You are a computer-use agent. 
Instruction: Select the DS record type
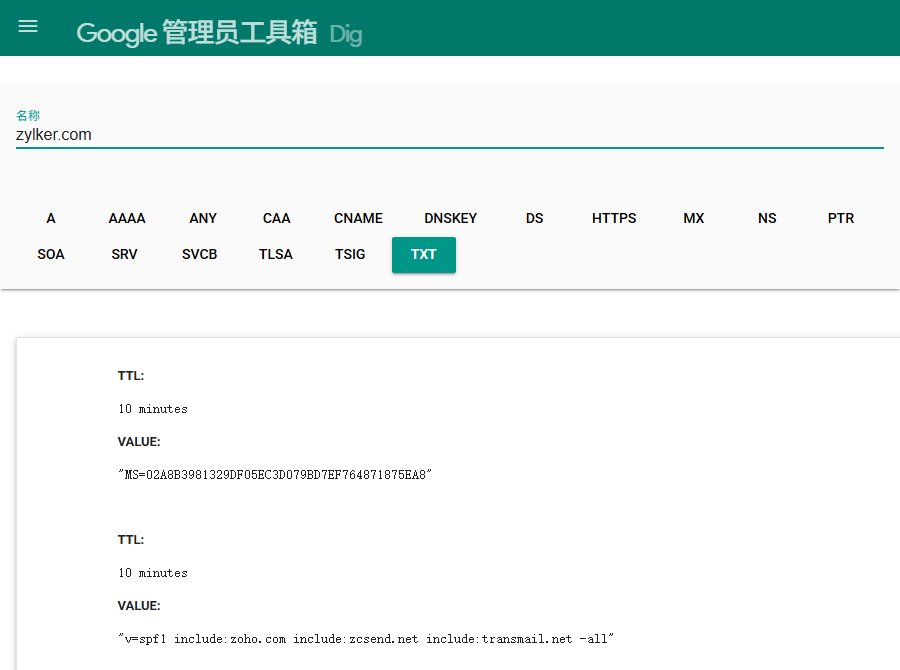[534, 218]
